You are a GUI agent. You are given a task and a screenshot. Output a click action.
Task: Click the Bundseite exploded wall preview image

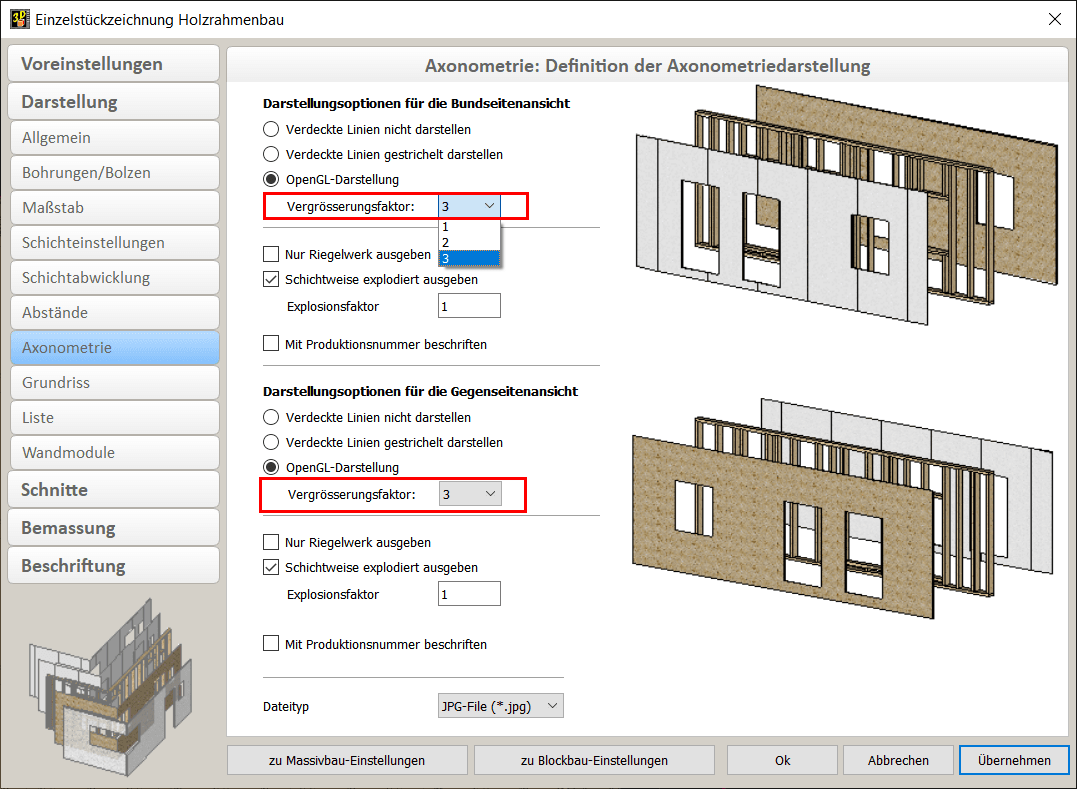(845, 205)
